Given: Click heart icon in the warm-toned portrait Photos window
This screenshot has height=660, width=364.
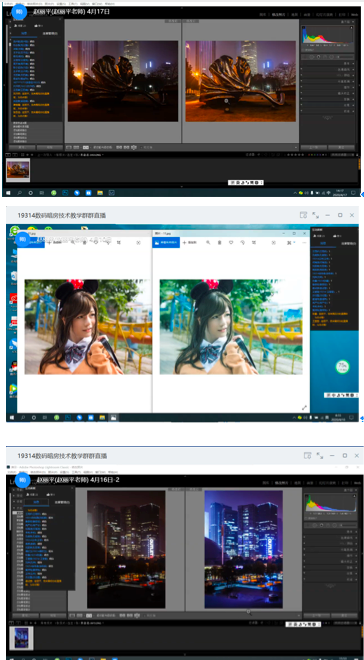Looking at the screenshot, I should tap(96, 243).
